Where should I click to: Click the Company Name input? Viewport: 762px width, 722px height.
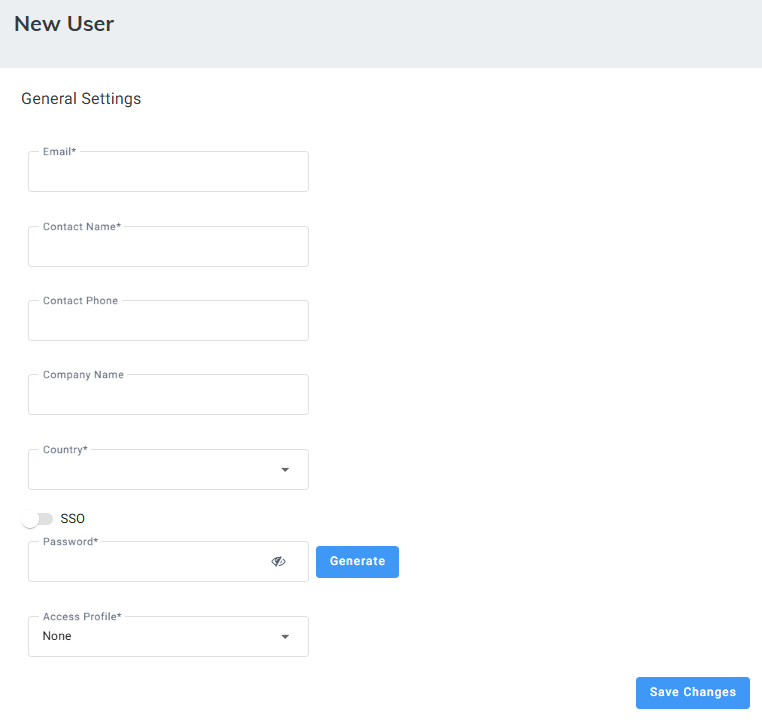pos(168,396)
